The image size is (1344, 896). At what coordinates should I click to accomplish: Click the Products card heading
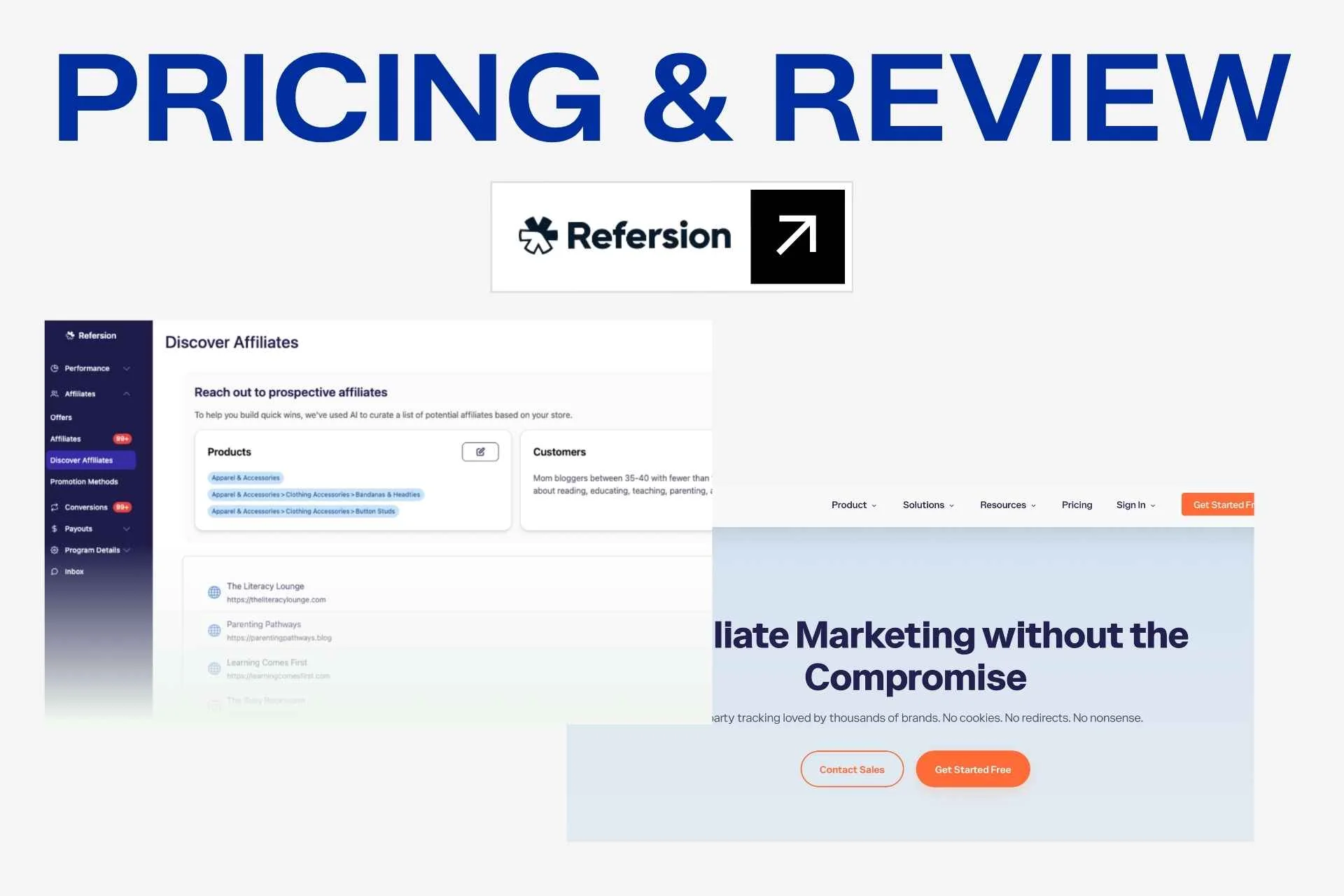pos(229,452)
